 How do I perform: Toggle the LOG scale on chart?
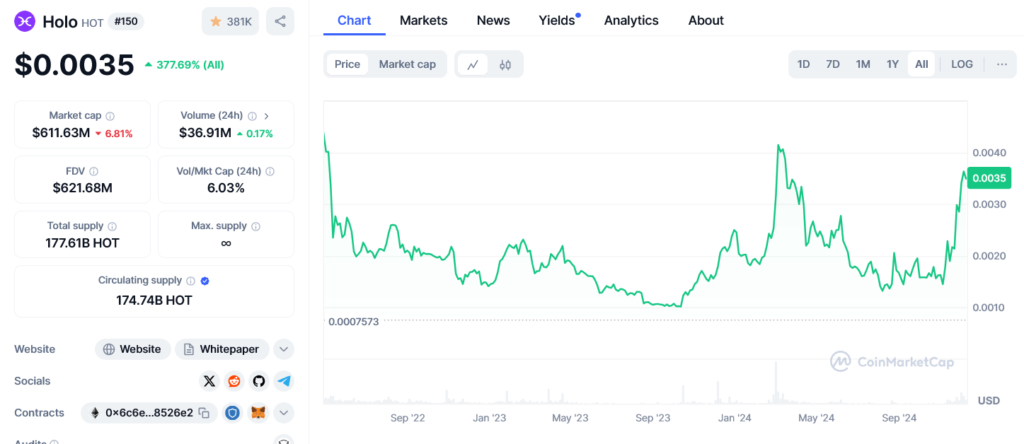click(x=961, y=64)
